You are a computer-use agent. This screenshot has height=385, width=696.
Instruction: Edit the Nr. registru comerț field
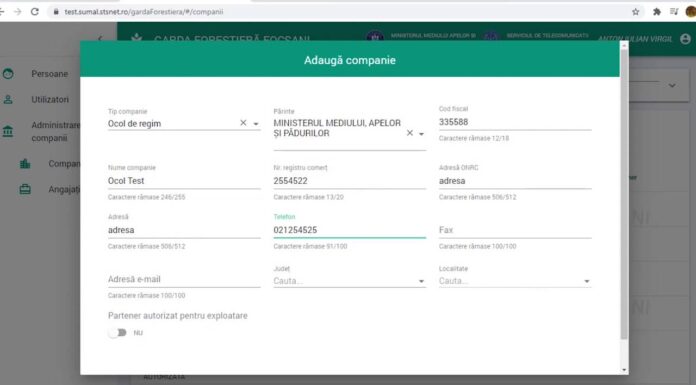tap(349, 181)
